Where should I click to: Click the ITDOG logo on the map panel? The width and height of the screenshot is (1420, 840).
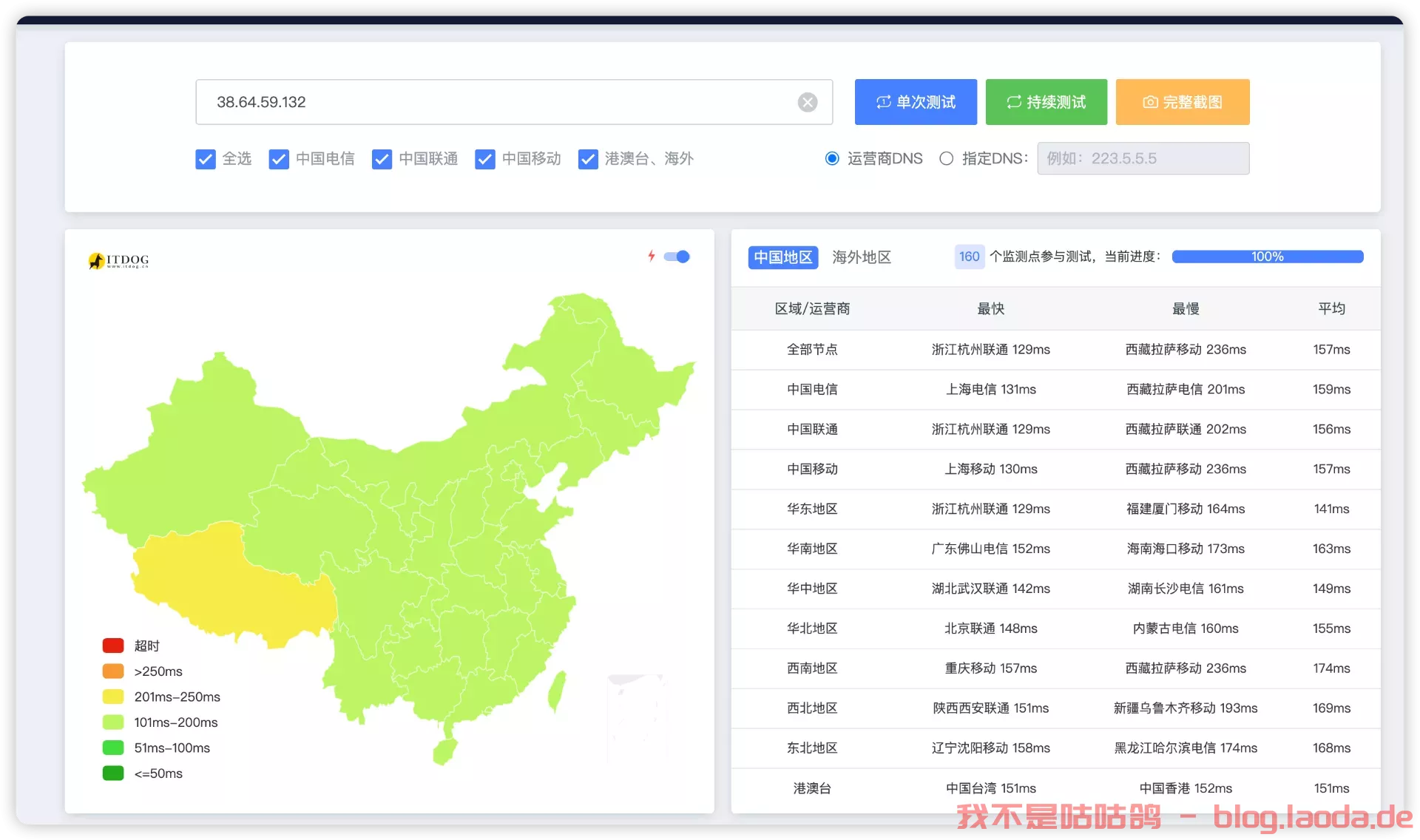click(x=118, y=260)
